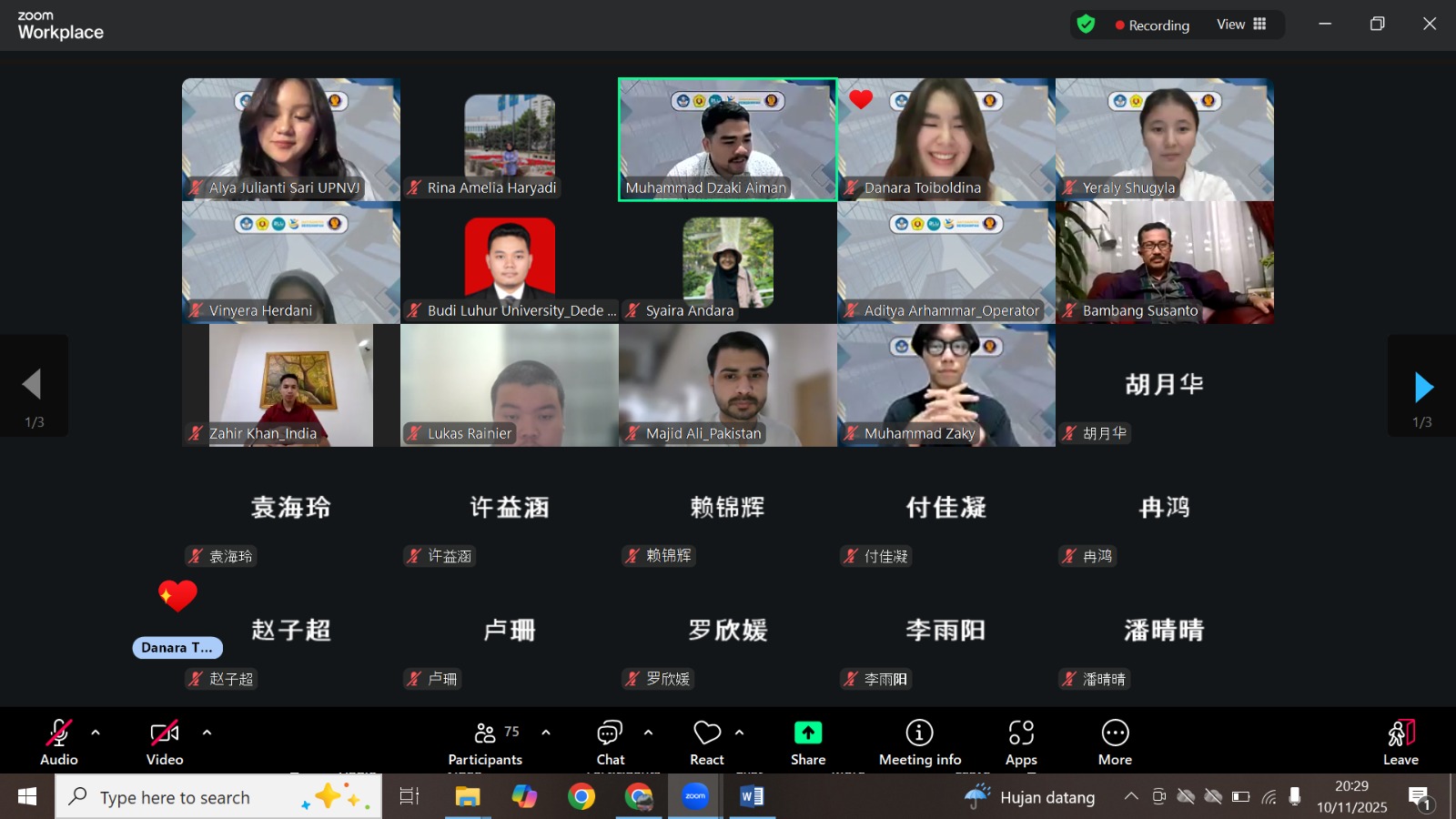Open the Participants panel
1456x819 pixels.
click(486, 742)
